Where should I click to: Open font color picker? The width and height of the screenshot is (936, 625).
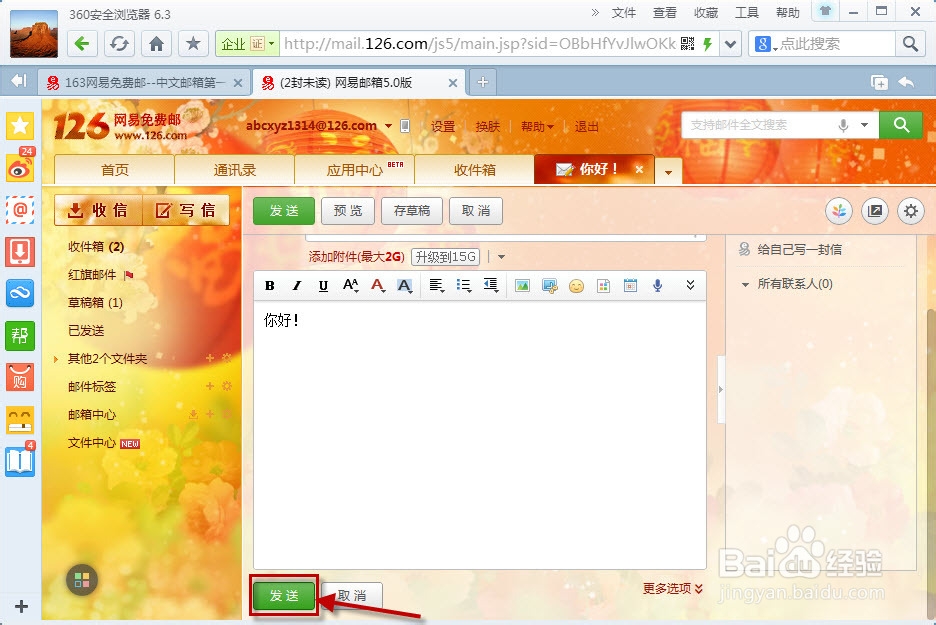click(x=378, y=285)
